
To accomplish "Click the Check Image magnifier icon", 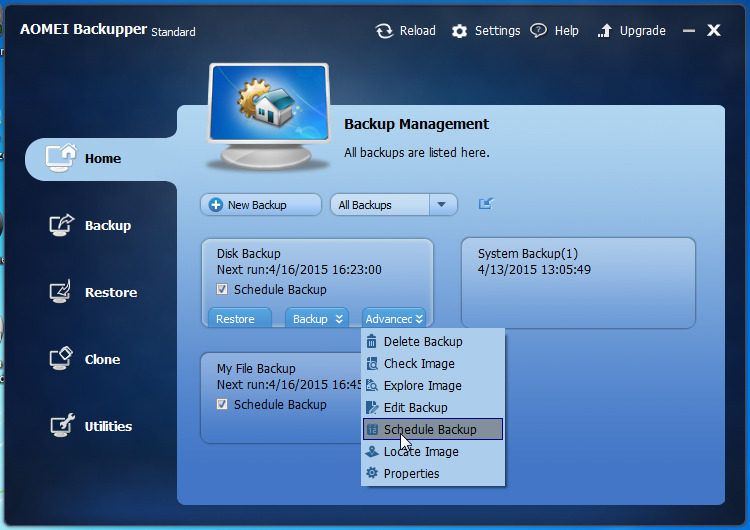I will pyautogui.click(x=372, y=364).
